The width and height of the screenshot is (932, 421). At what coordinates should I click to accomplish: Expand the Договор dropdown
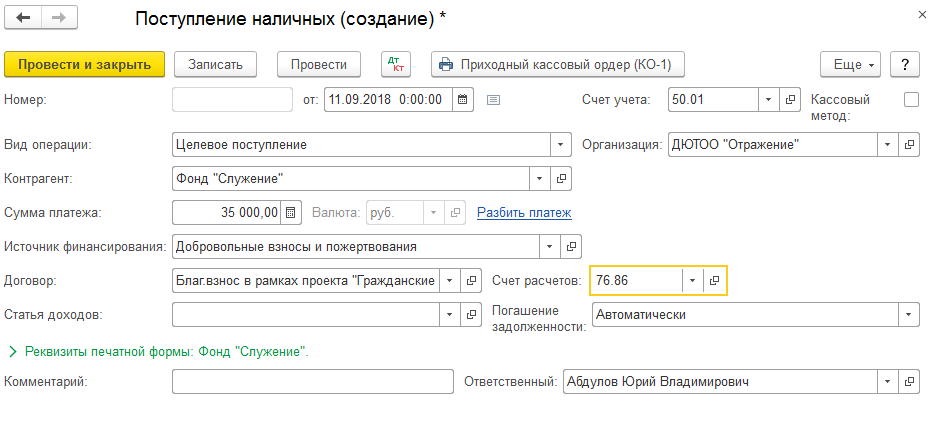tap(450, 281)
